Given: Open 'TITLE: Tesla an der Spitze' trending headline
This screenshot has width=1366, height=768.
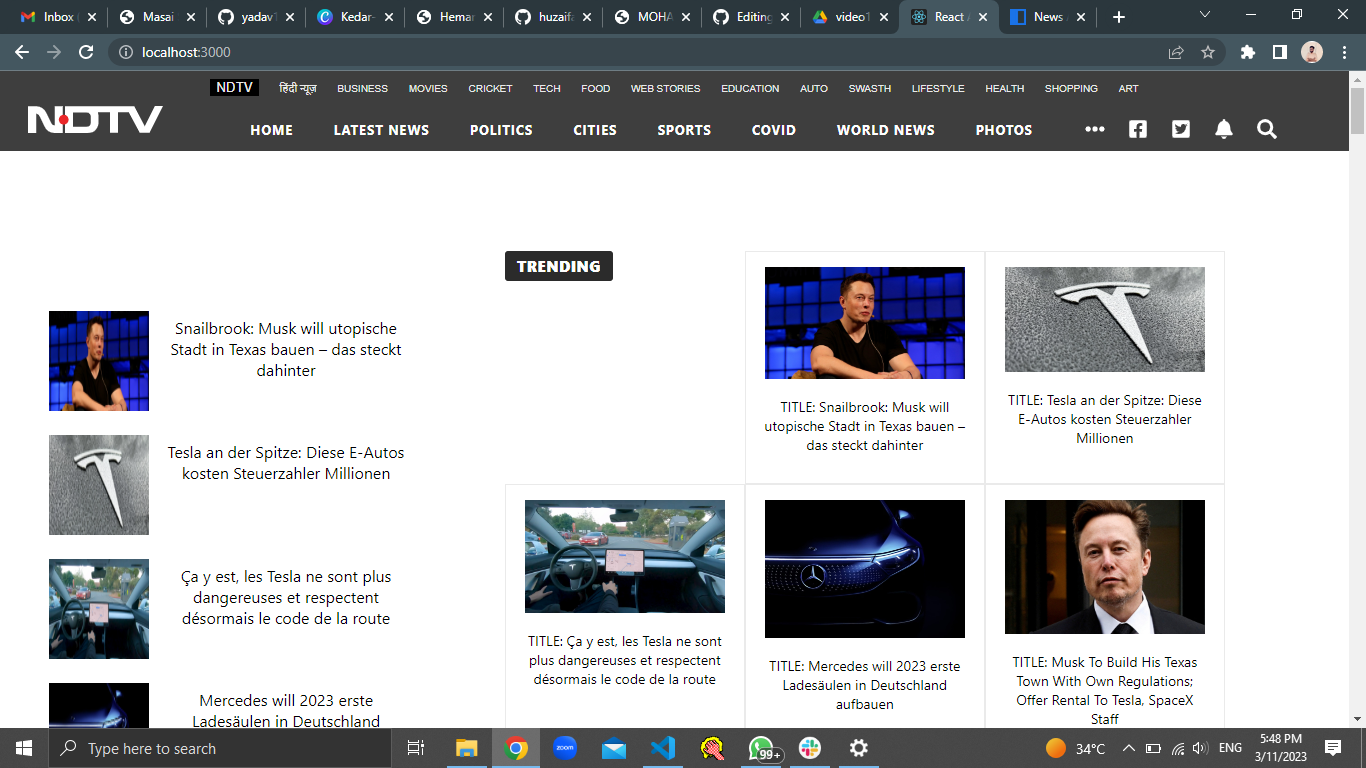Looking at the screenshot, I should tap(1105, 419).
